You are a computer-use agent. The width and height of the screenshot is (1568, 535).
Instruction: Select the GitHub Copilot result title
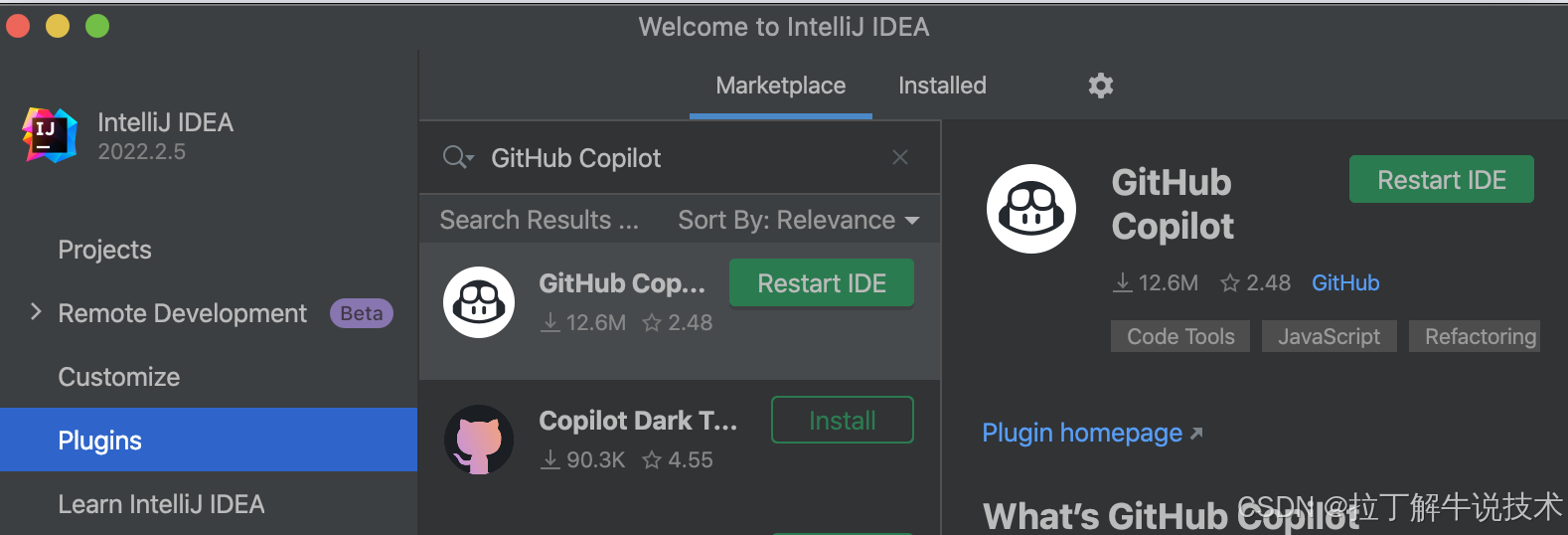point(622,283)
